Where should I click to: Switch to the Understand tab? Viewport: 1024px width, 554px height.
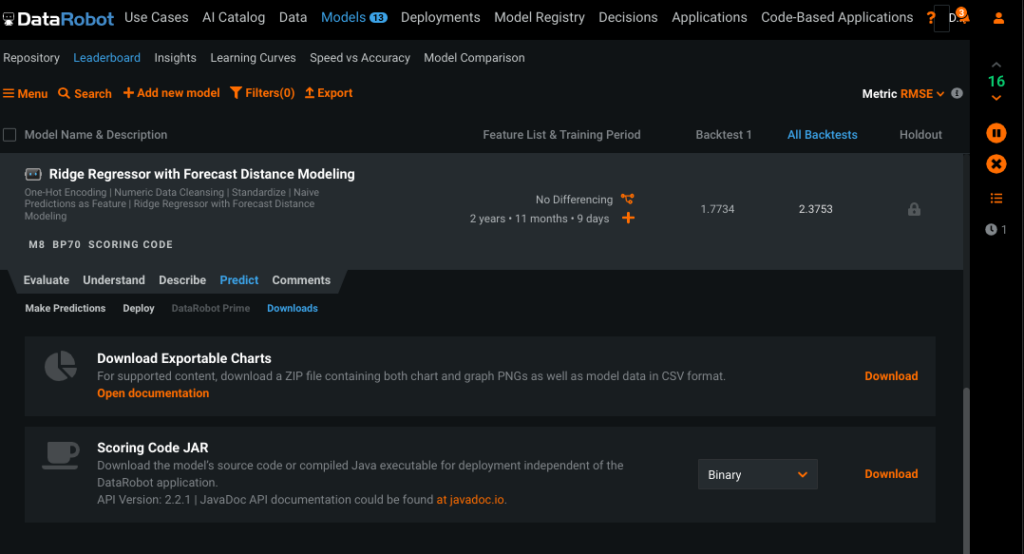(x=114, y=281)
